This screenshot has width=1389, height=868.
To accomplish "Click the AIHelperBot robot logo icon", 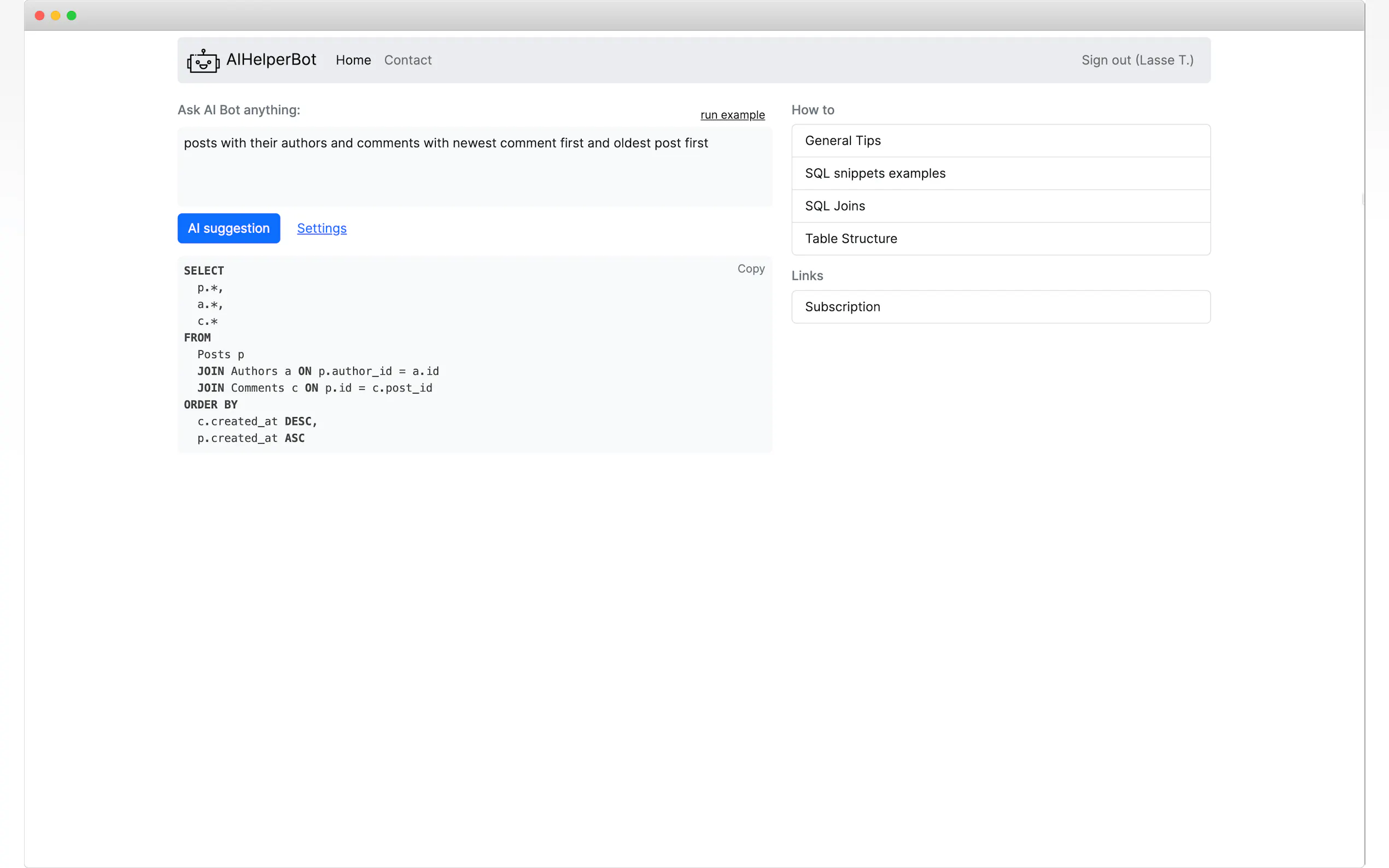I will (x=203, y=60).
